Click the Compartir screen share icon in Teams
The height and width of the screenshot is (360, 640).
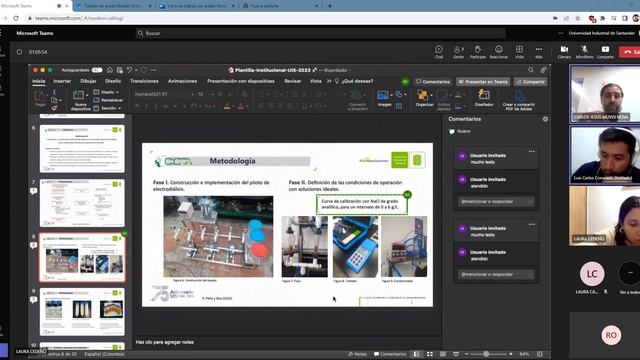click(605, 52)
